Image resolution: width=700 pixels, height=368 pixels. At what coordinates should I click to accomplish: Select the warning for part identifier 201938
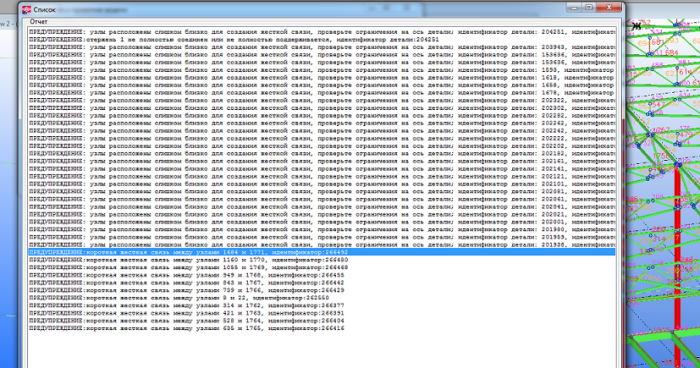pos(321,245)
